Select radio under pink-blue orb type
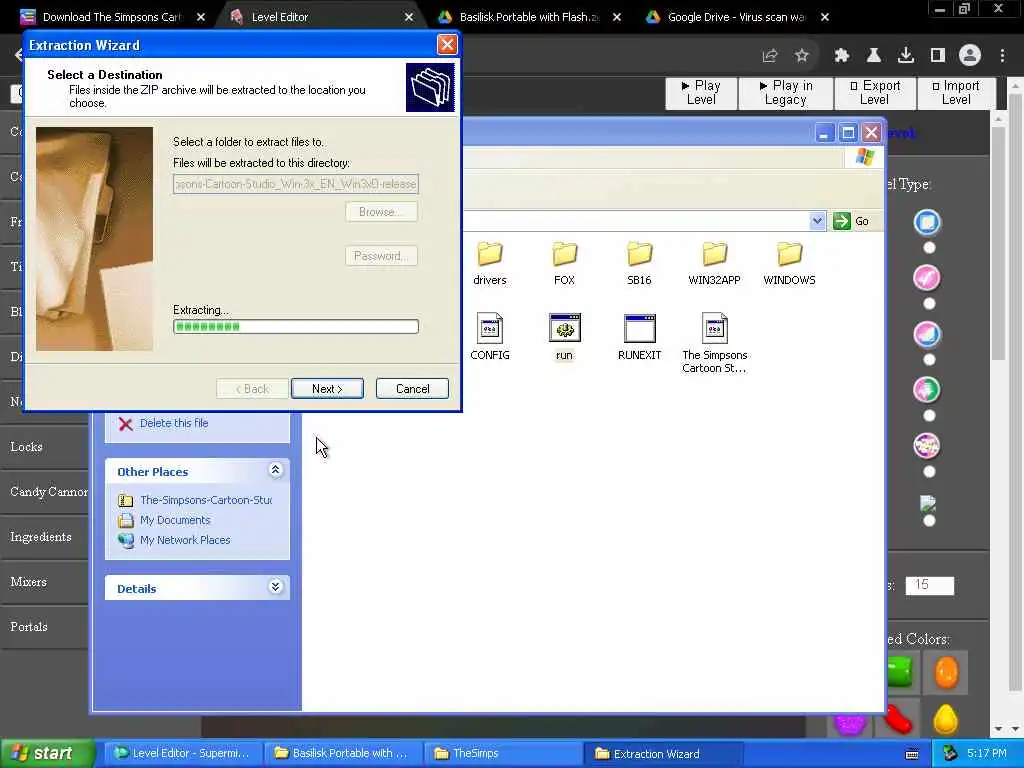The image size is (1024, 768). pyautogui.click(x=929, y=360)
